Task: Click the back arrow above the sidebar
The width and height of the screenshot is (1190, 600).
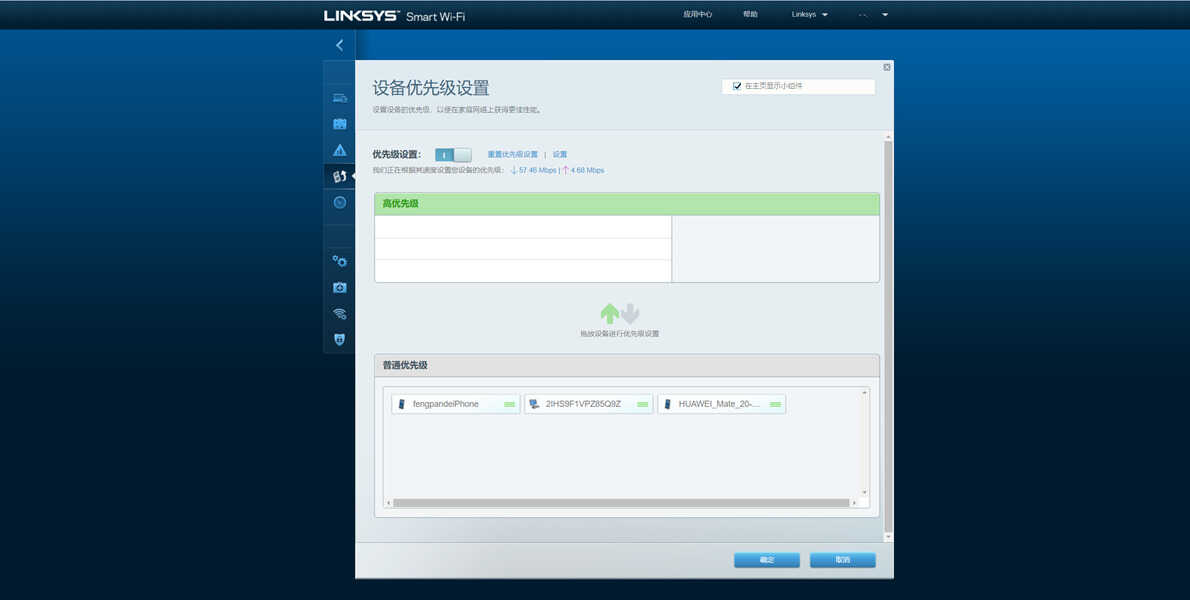Action: 339,46
